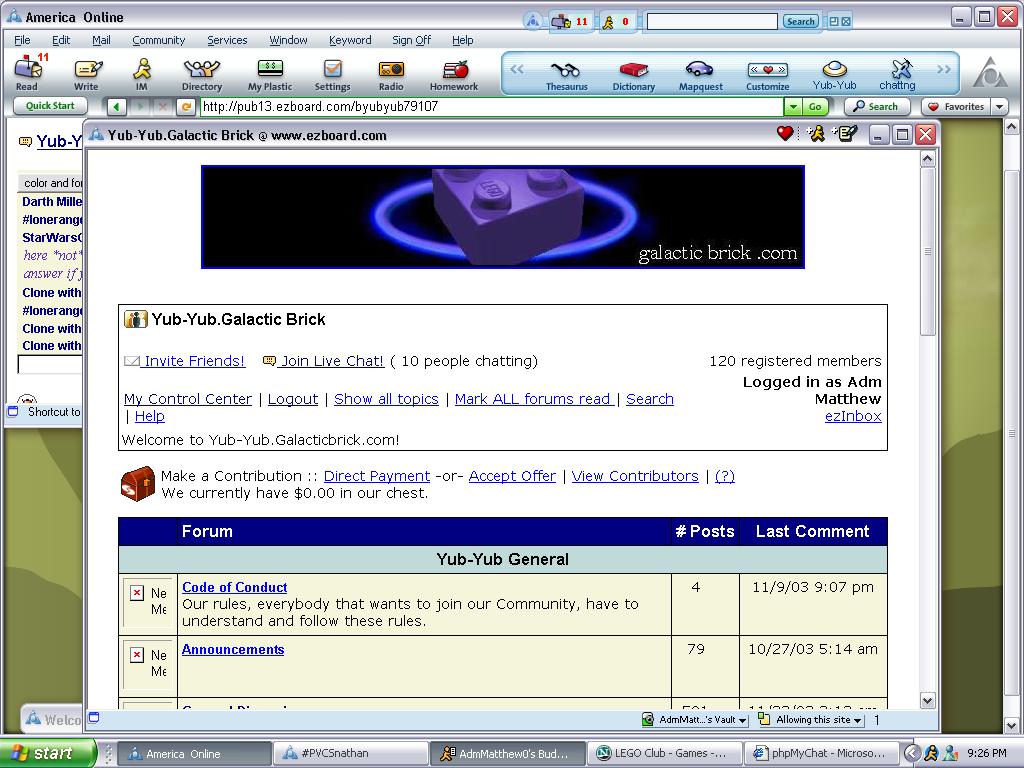Open the Mapquest car shortcut

pyautogui.click(x=700, y=74)
